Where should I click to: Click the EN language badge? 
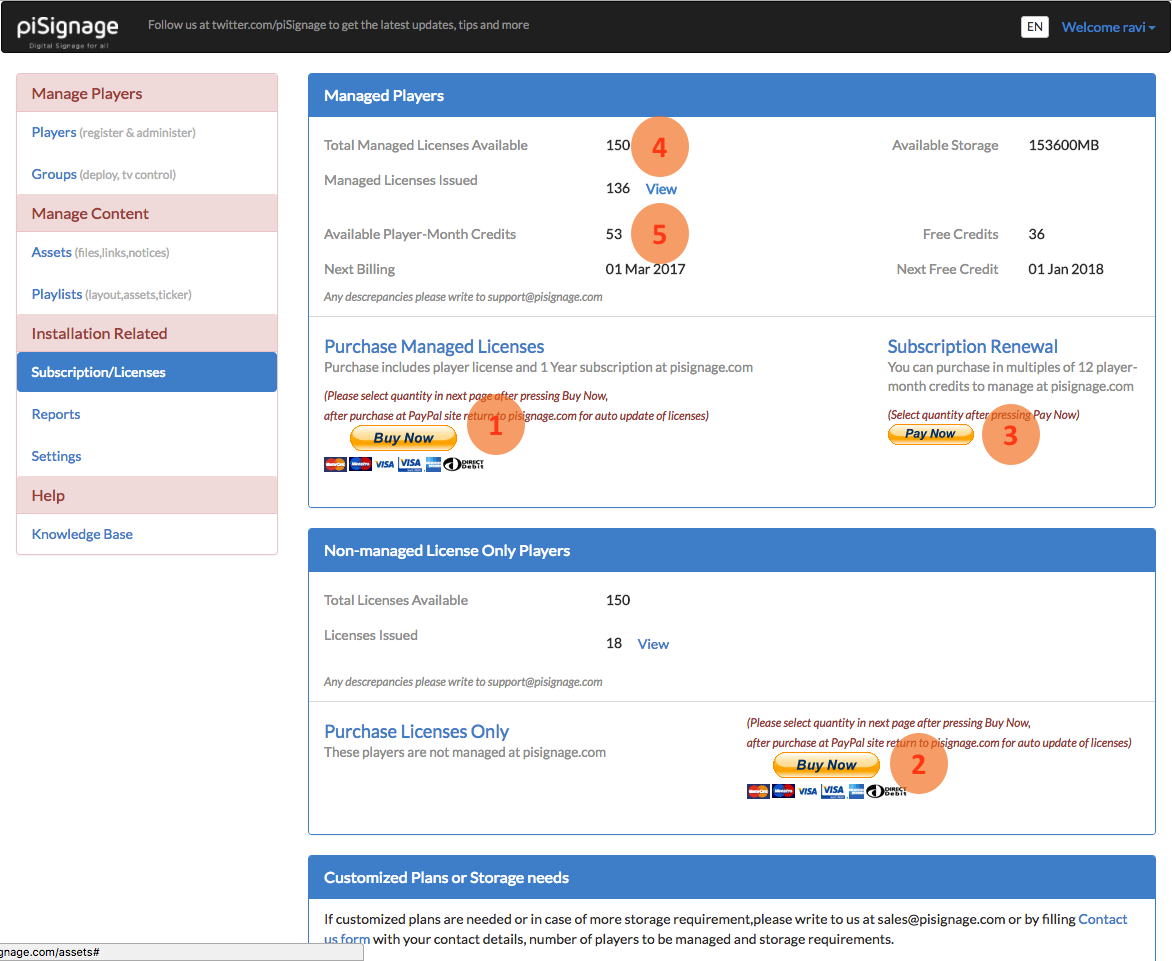coord(1035,27)
